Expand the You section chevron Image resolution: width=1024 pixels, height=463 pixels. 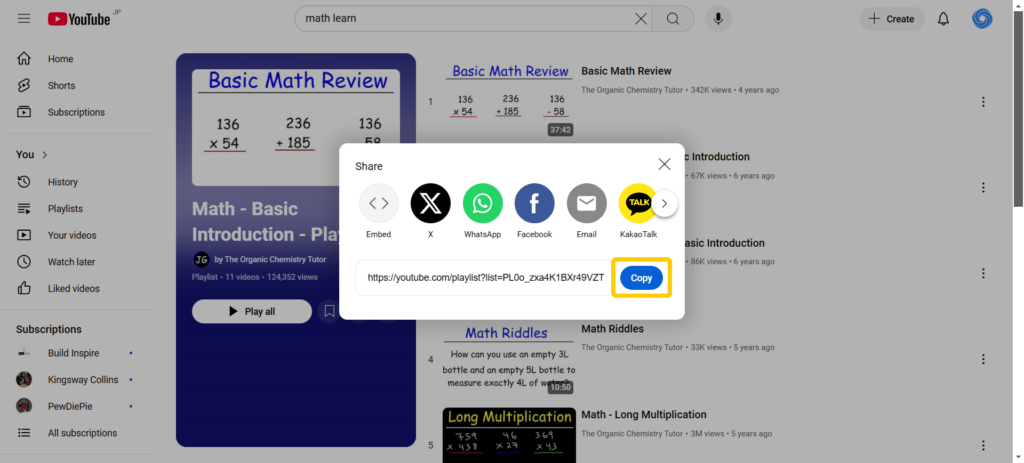44,155
